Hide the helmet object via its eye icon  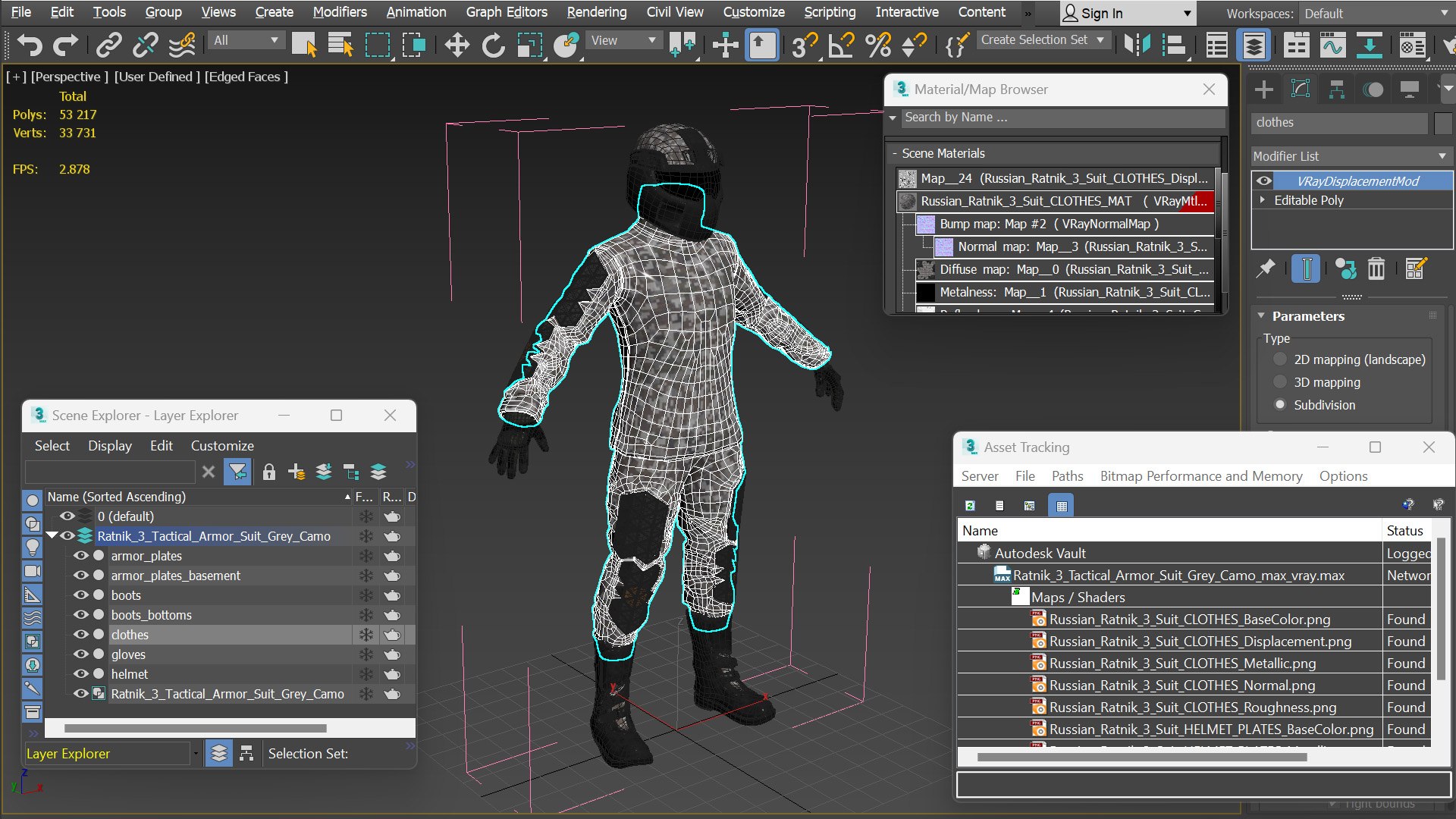coord(80,674)
